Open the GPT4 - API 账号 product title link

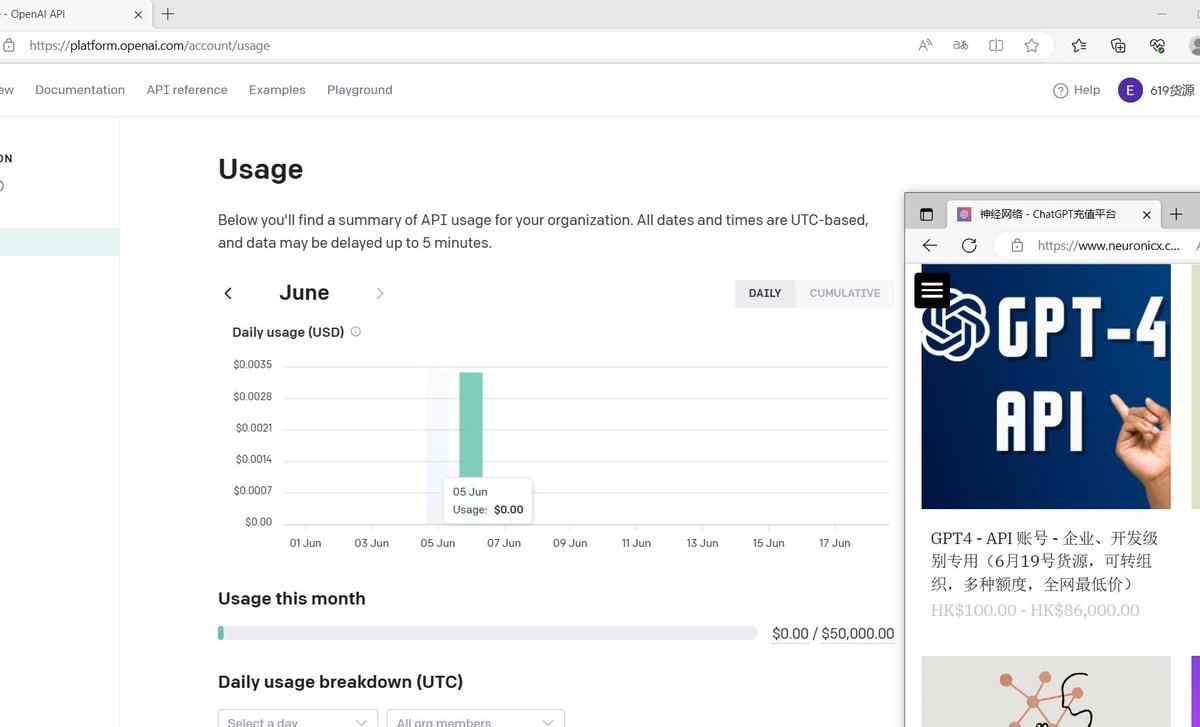click(x=1045, y=561)
